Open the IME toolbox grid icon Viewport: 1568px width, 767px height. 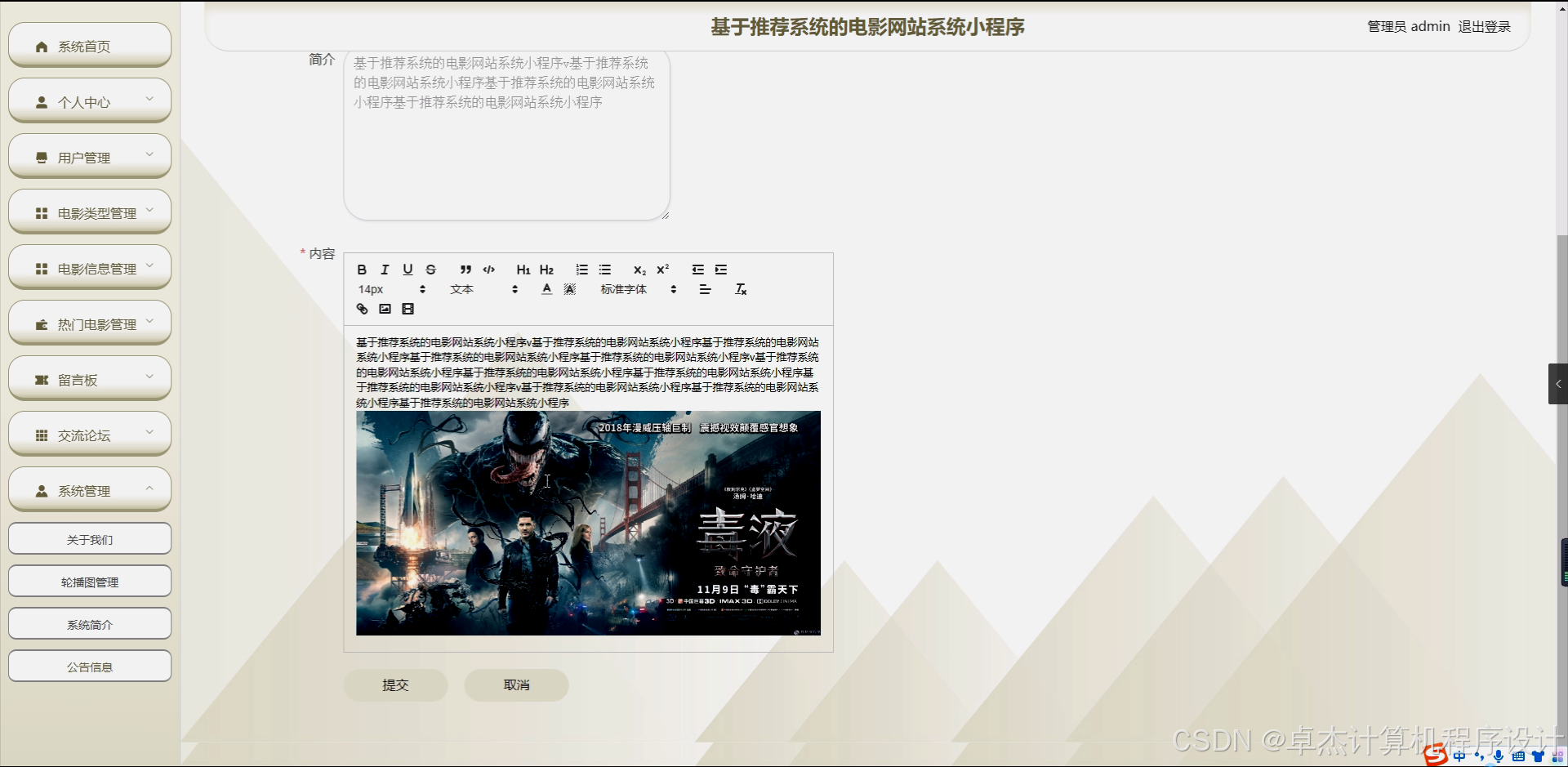click(1557, 756)
